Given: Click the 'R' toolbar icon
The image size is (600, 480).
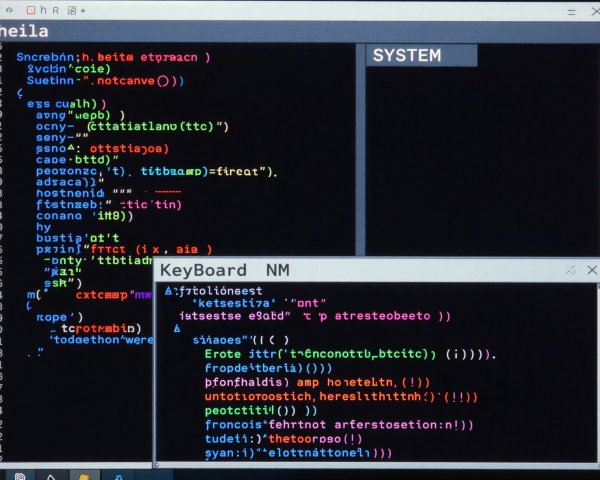Looking at the screenshot, I should point(56,10).
